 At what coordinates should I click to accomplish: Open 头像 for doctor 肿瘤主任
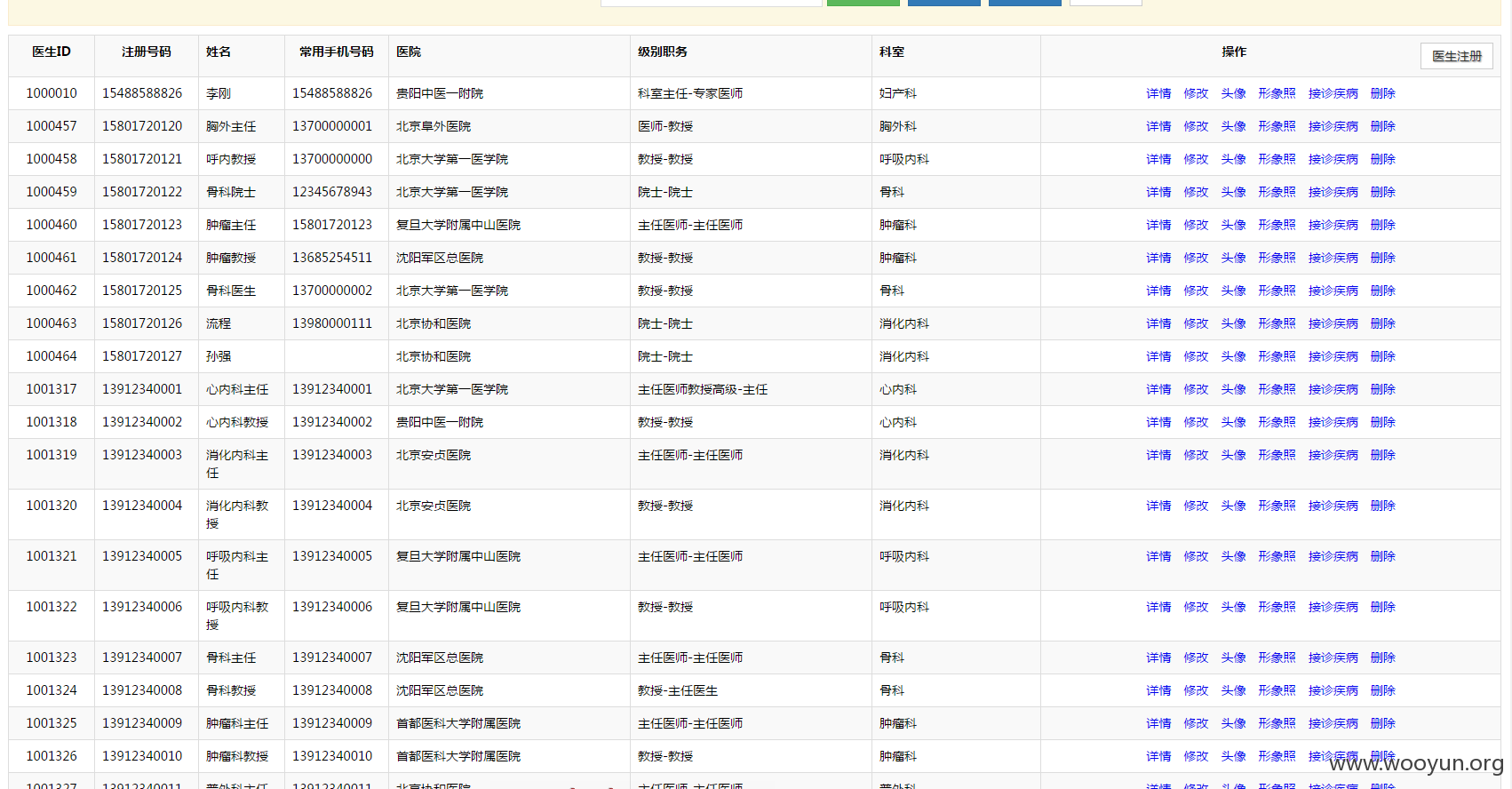pos(1233,225)
